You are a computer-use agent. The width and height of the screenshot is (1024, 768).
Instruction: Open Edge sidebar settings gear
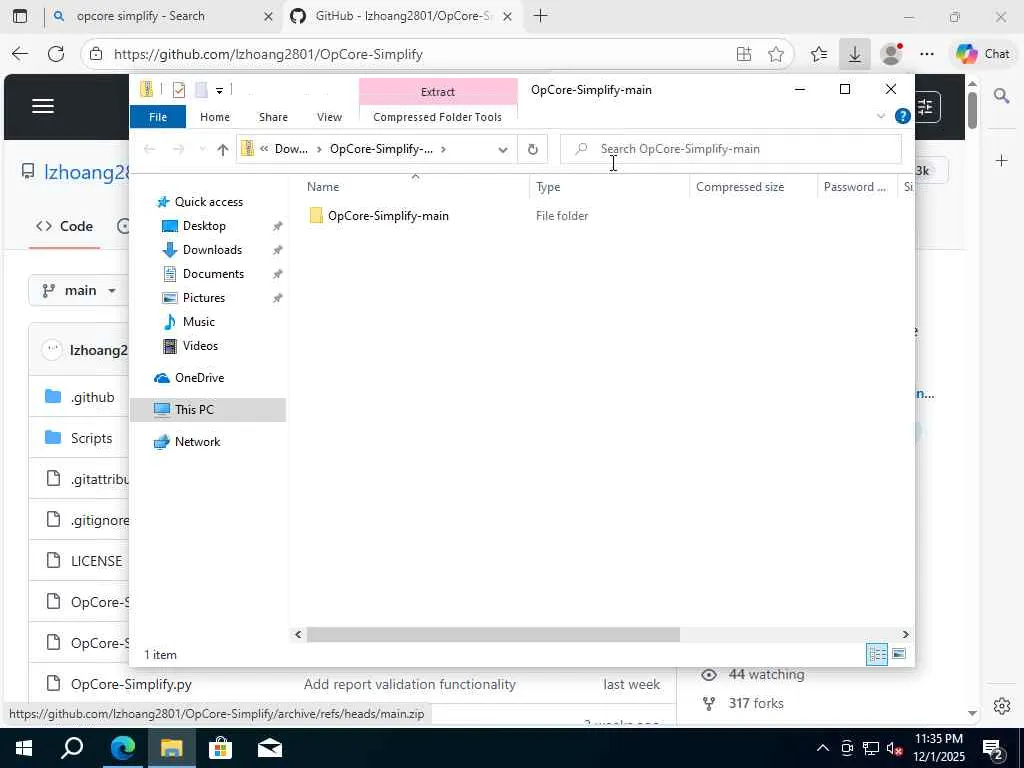click(1002, 706)
